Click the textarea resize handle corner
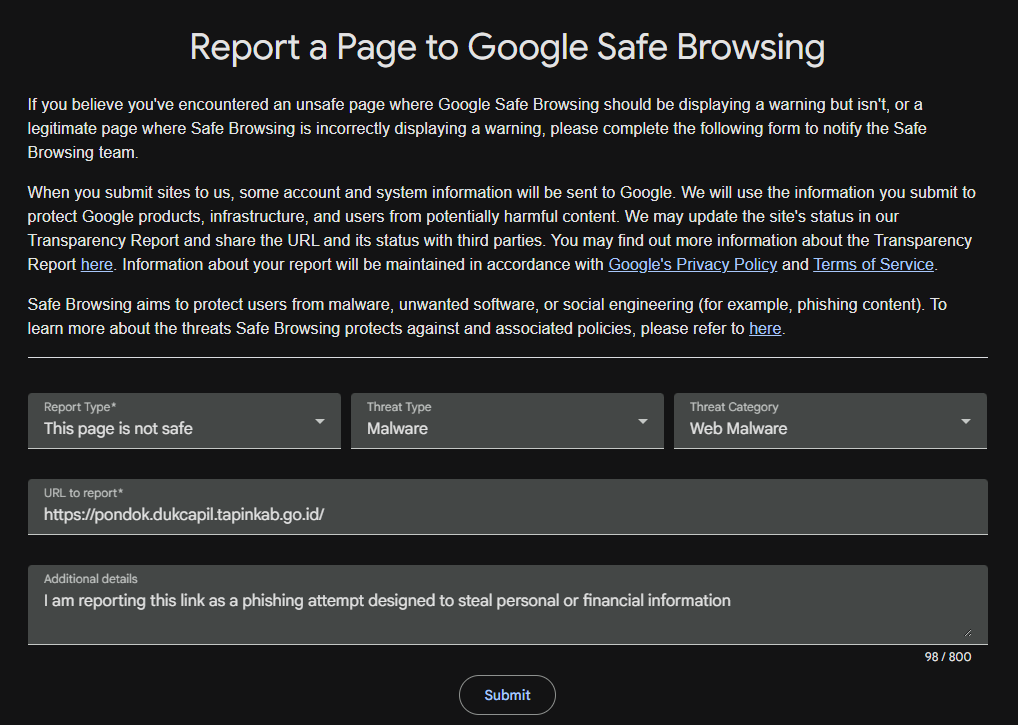Image resolution: width=1018 pixels, height=725 pixels. (967, 632)
